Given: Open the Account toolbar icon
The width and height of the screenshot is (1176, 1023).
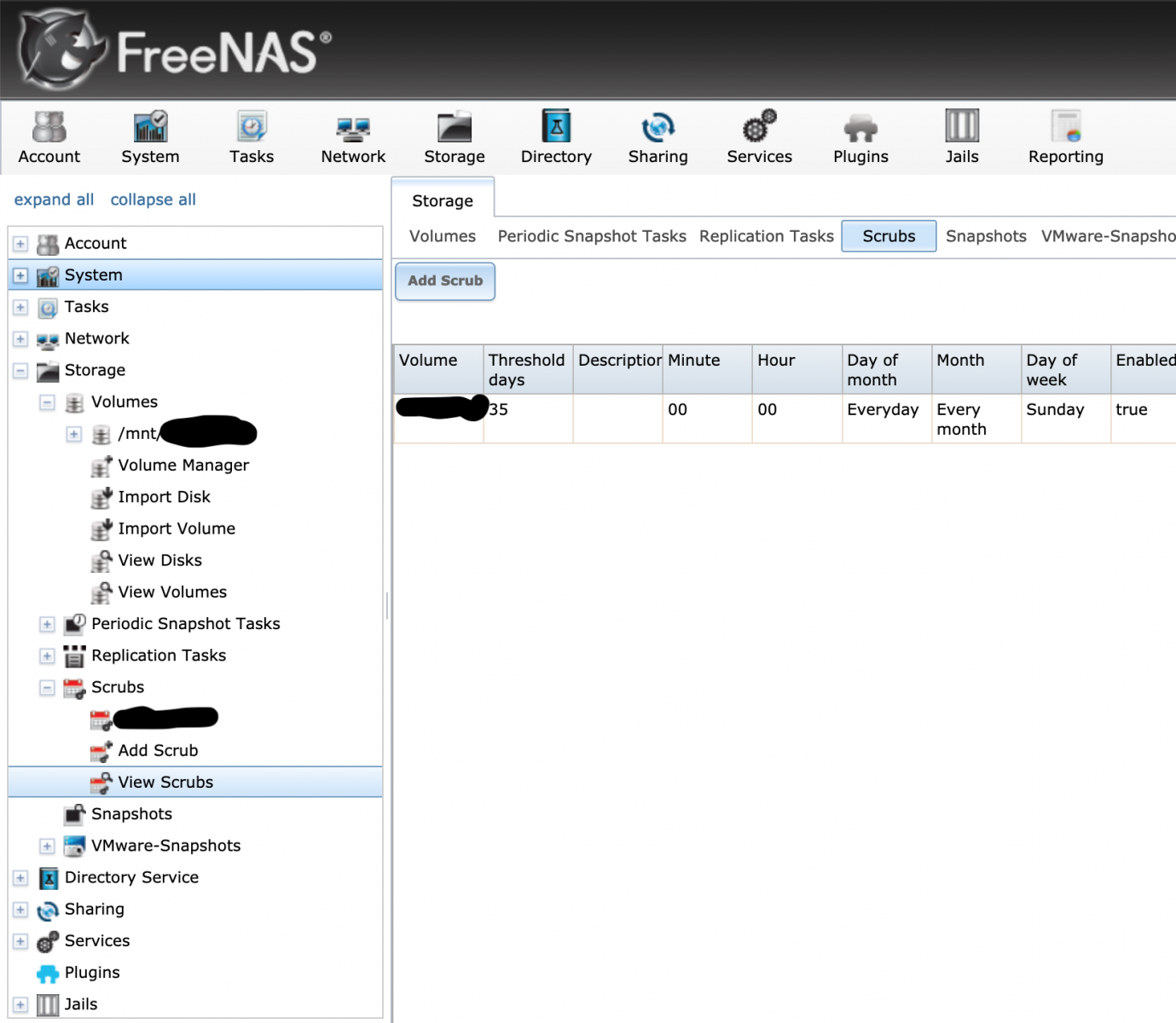Looking at the screenshot, I should coord(49,137).
